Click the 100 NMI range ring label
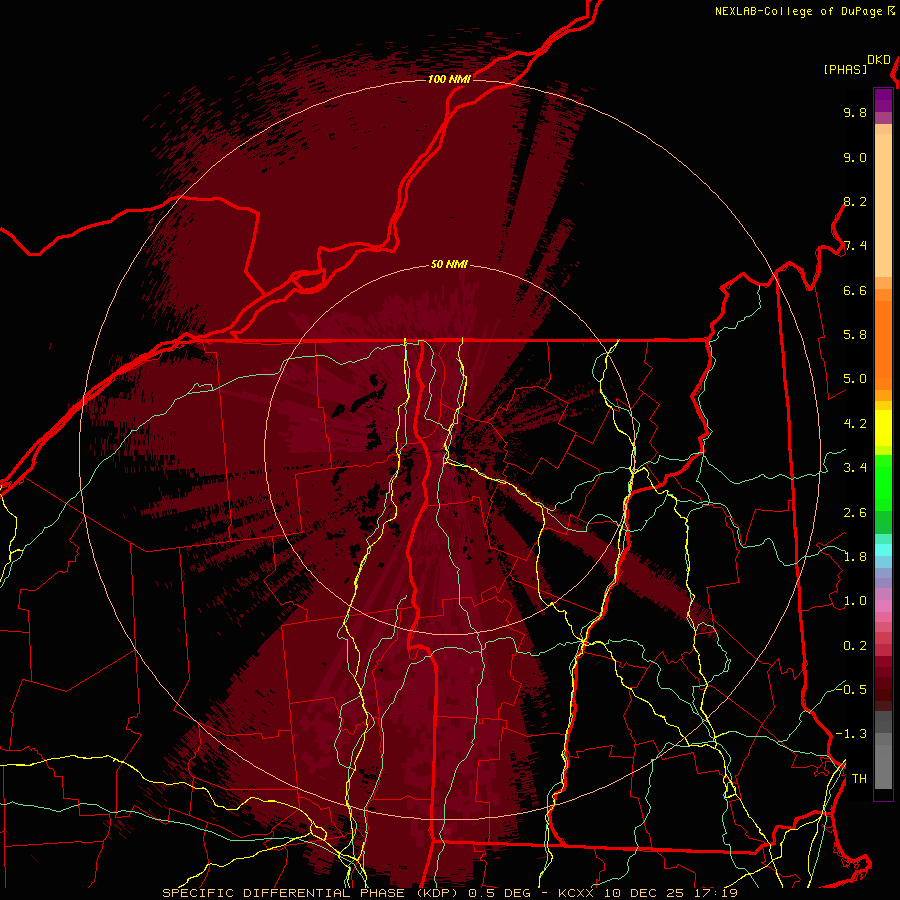The width and height of the screenshot is (900, 900). 449,79
